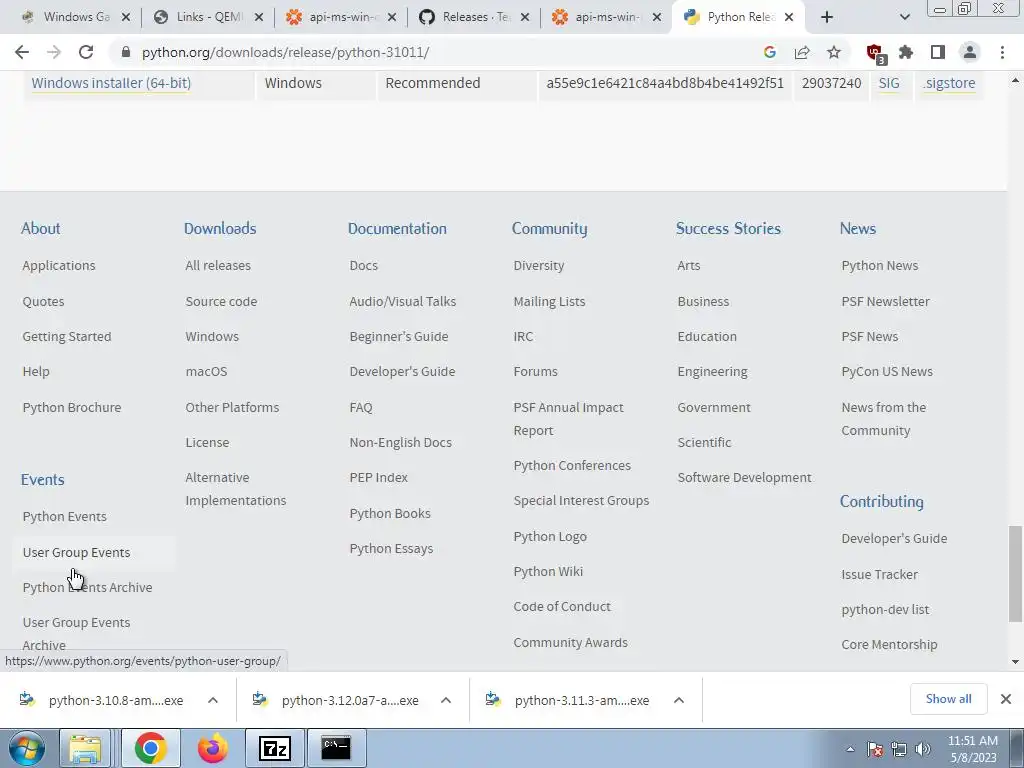This screenshot has width=1024, height=768.
Task: Click the network tray icon
Action: tap(899, 749)
